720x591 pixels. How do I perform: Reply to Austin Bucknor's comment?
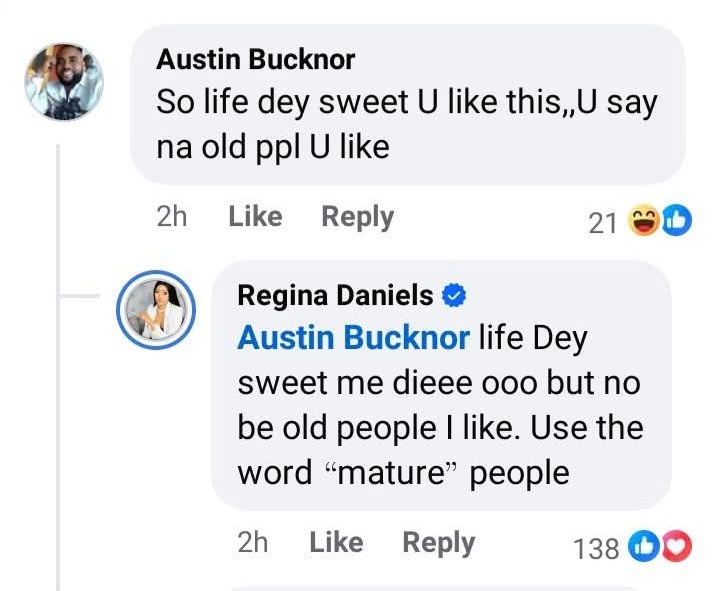click(357, 217)
